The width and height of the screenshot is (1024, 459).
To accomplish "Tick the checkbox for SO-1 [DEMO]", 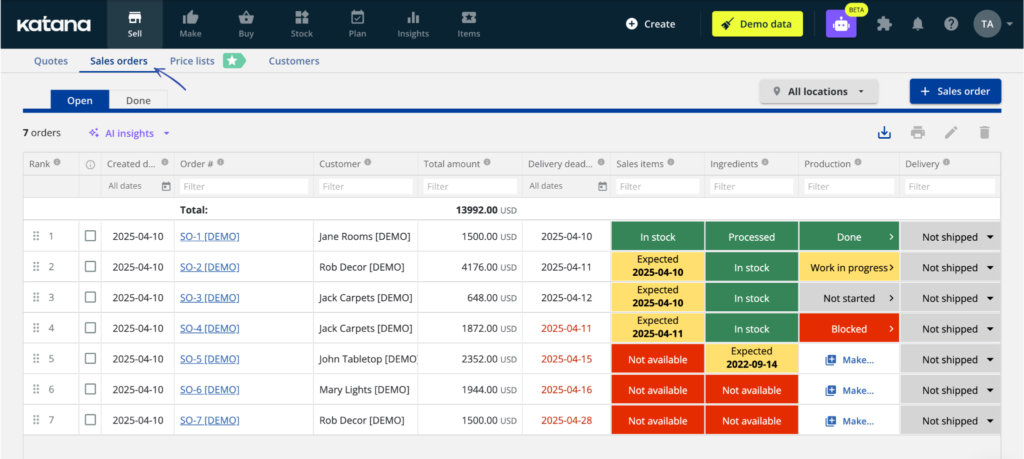I will (x=90, y=236).
